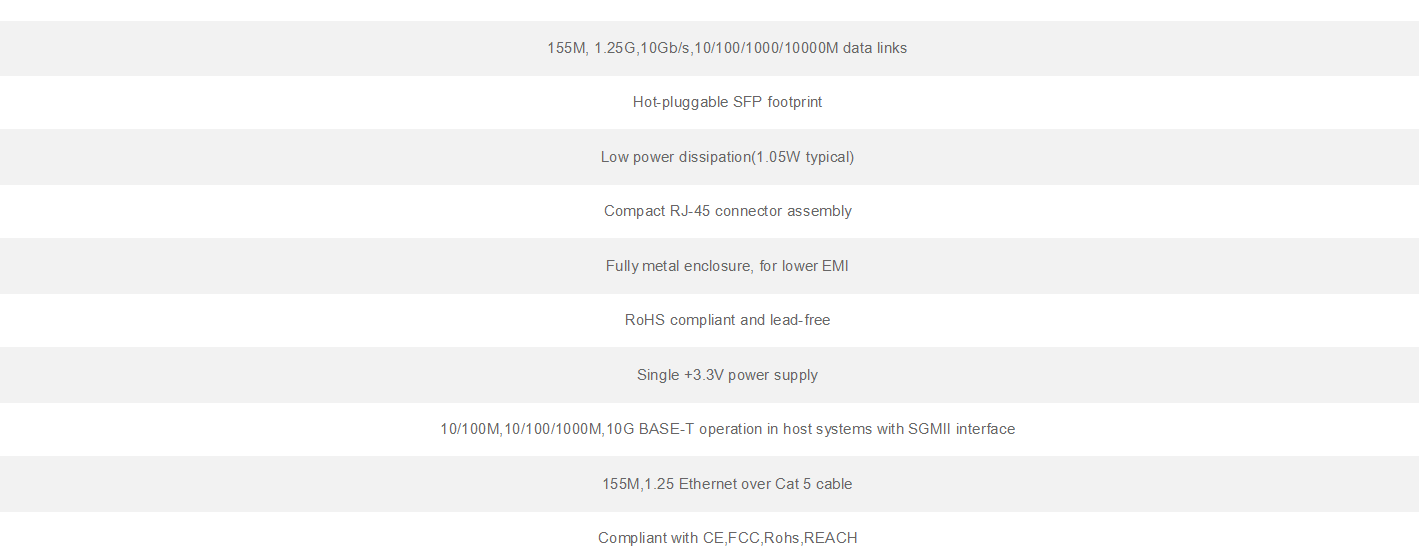Click the phrase 'SGMII interface'
1419x556 pixels.
(961, 429)
